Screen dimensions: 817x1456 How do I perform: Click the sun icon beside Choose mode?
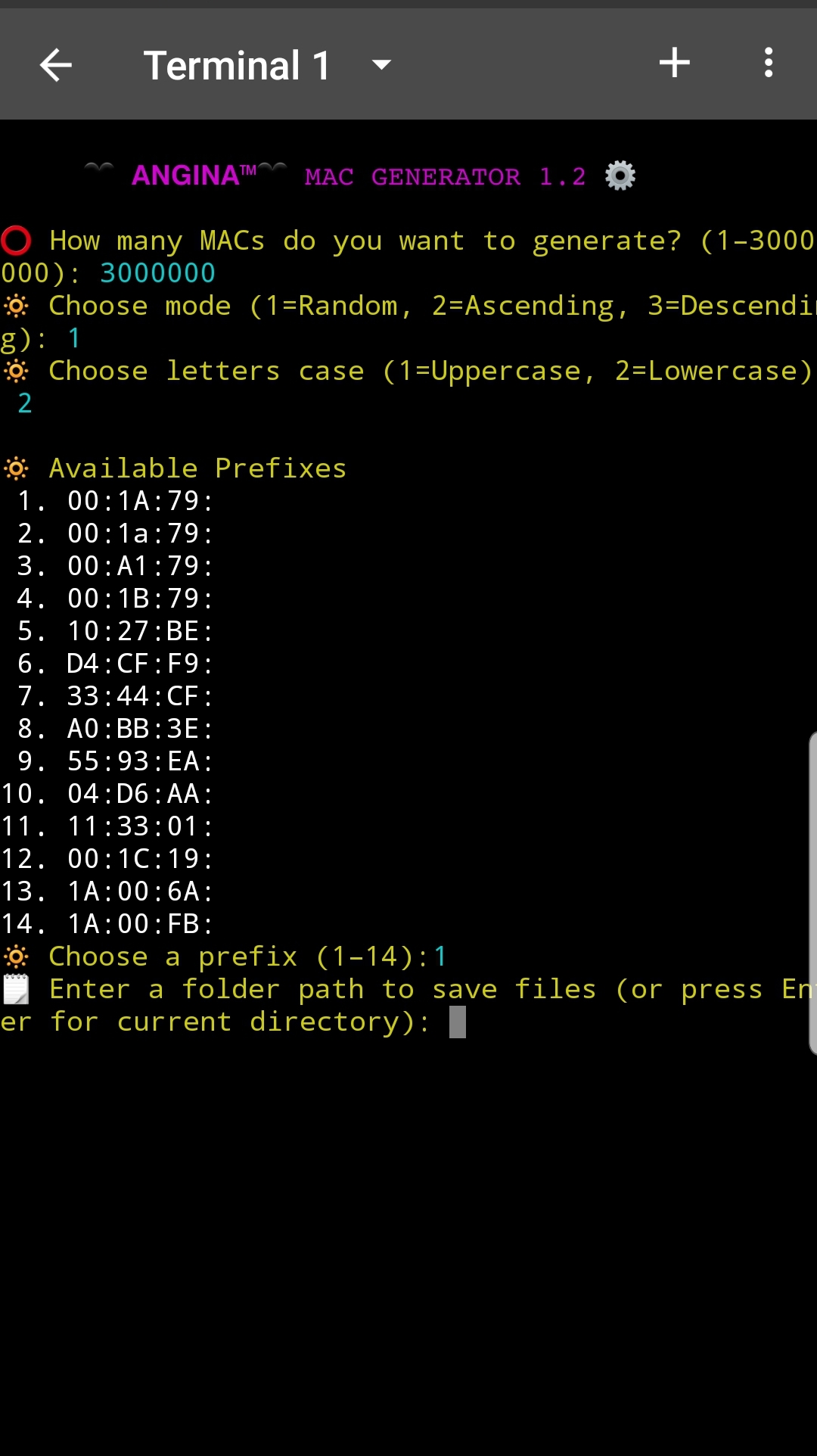pyautogui.click(x=16, y=306)
